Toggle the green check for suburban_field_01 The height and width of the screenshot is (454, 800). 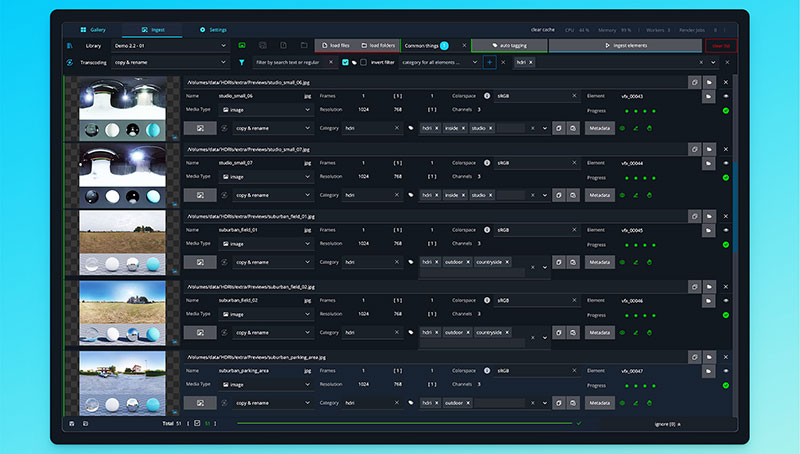726,245
